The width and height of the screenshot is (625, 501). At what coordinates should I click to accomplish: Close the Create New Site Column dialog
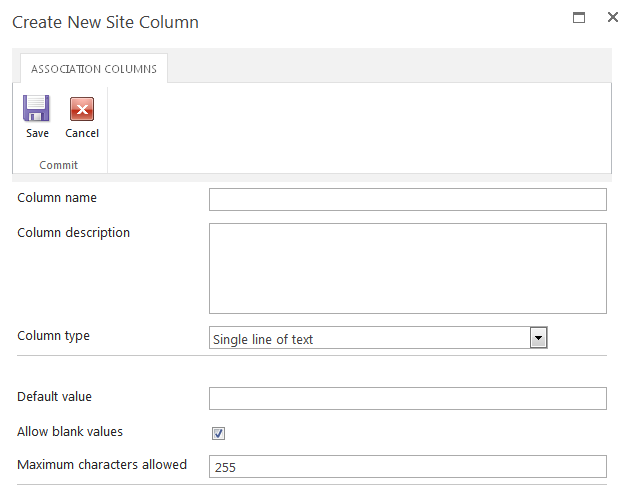[x=612, y=17]
